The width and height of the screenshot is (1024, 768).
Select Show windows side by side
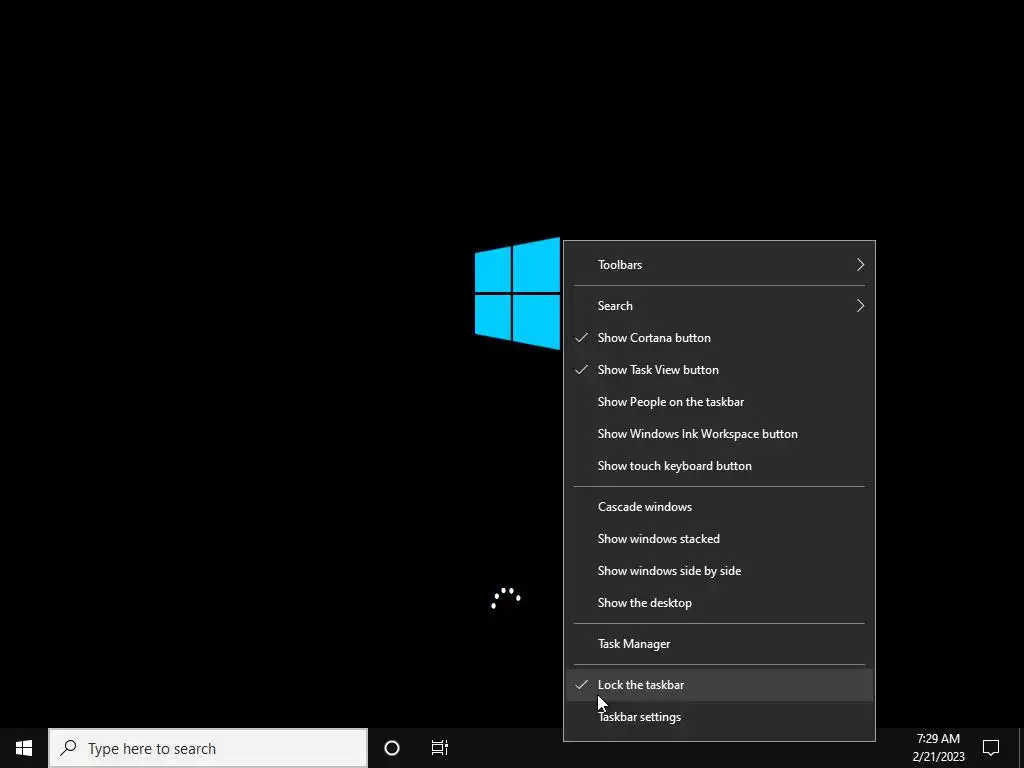[x=720, y=571]
